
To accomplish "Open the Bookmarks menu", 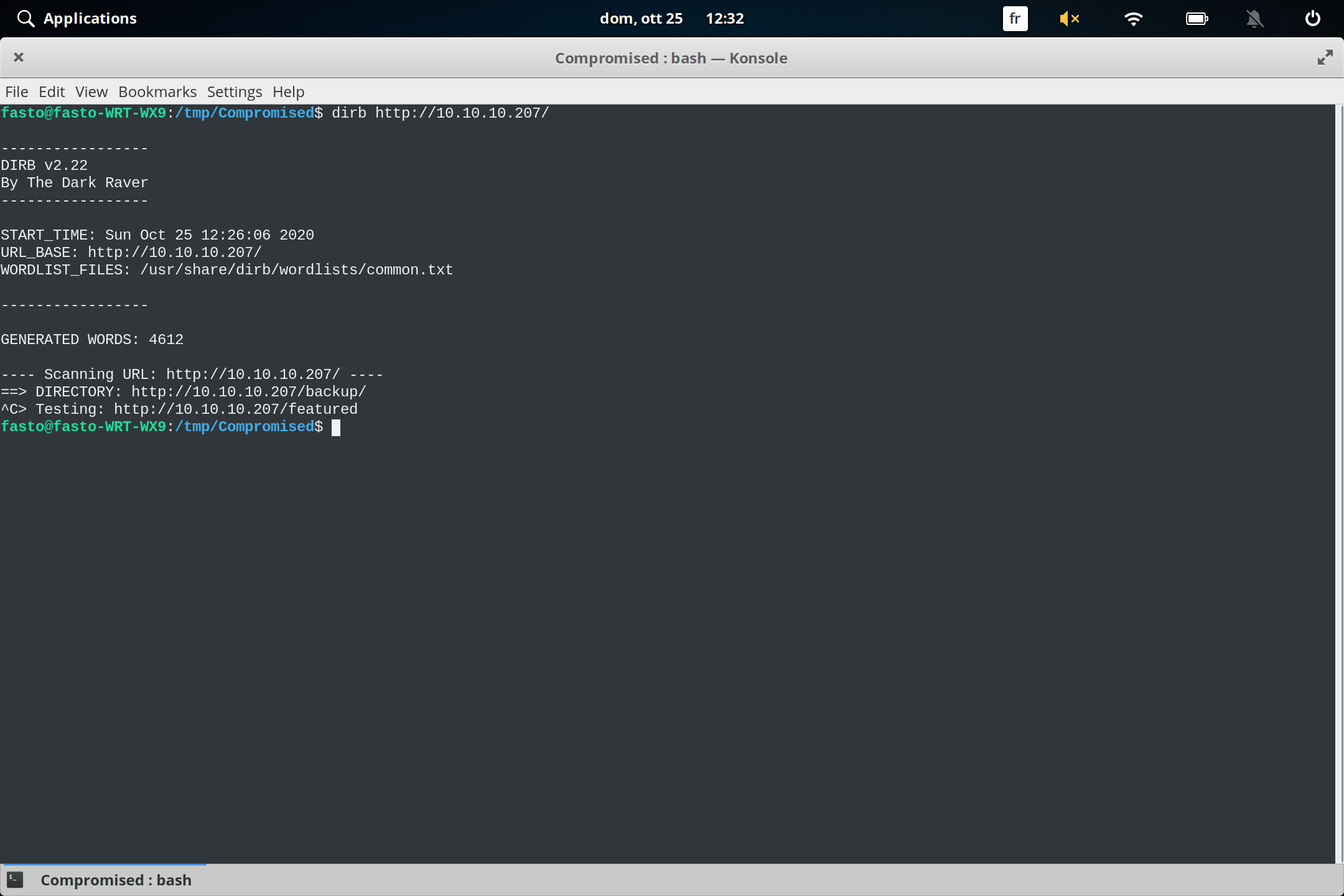I will pyautogui.click(x=157, y=91).
